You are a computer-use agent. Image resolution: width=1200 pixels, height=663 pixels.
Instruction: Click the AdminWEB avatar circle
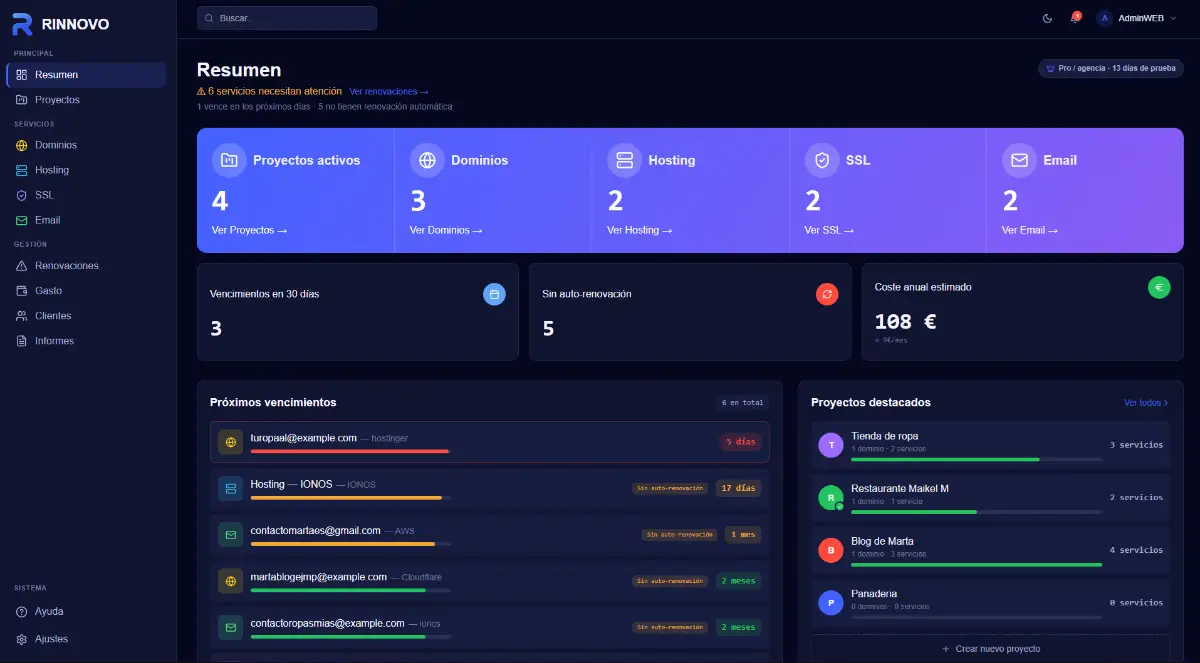1105,18
